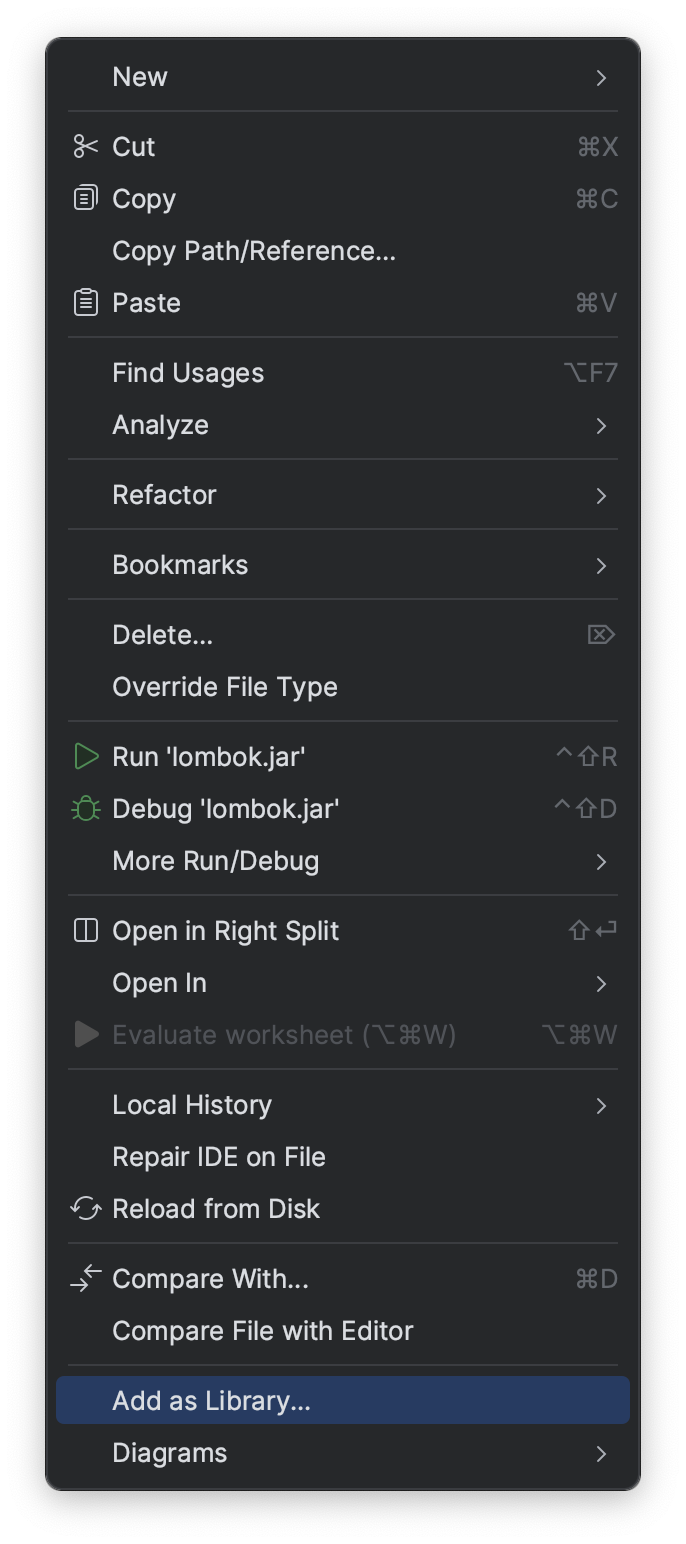Click the diff arrows icon next to Compare With
This screenshot has height=1544, width=686.
[85, 1278]
